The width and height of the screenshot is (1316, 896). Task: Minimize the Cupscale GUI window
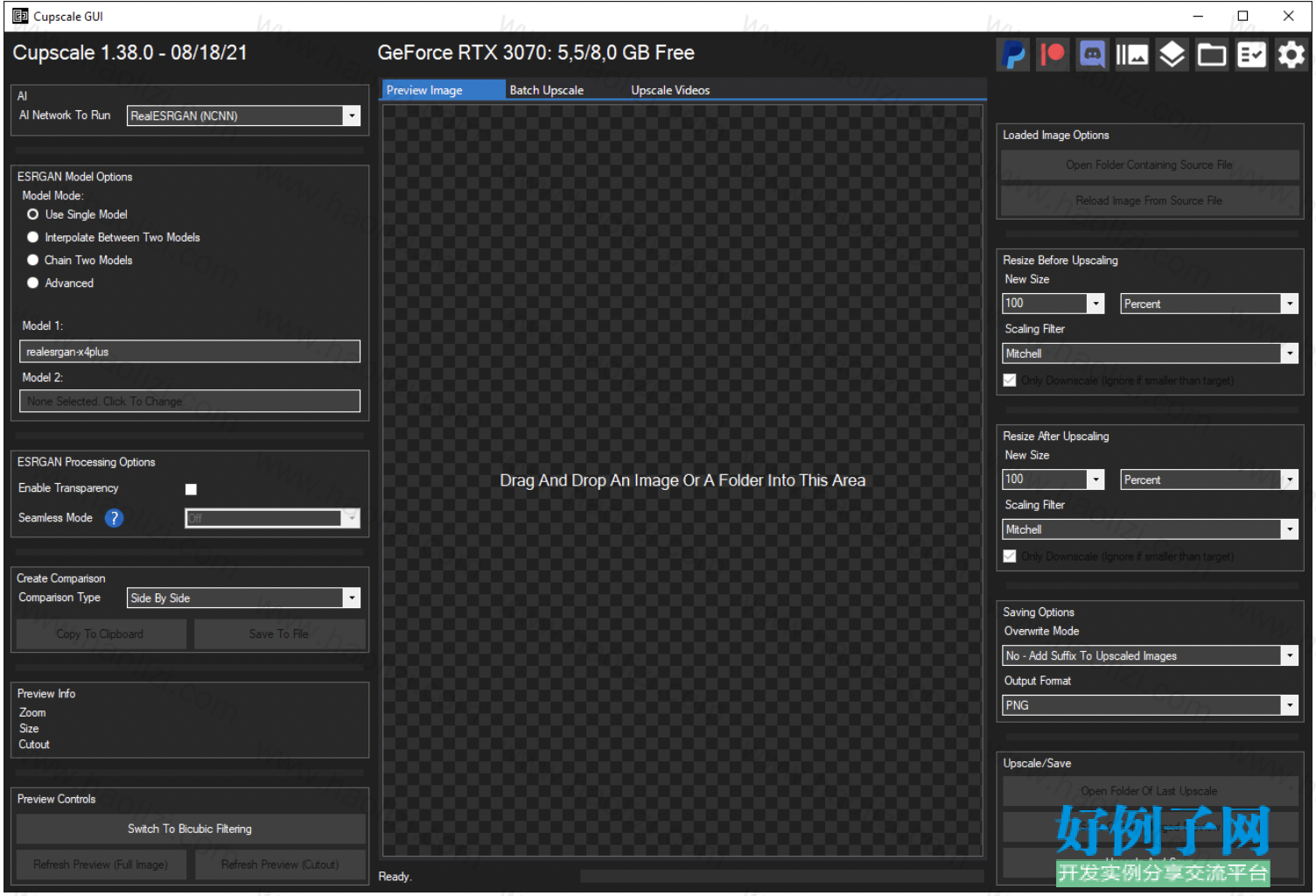coord(1198,16)
